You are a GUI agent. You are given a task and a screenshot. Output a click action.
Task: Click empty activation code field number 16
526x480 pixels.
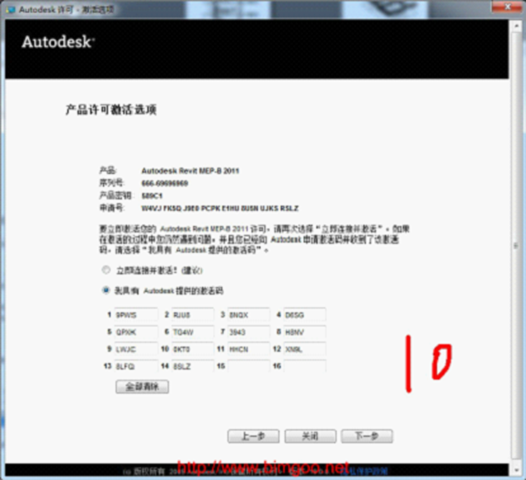click(305, 366)
